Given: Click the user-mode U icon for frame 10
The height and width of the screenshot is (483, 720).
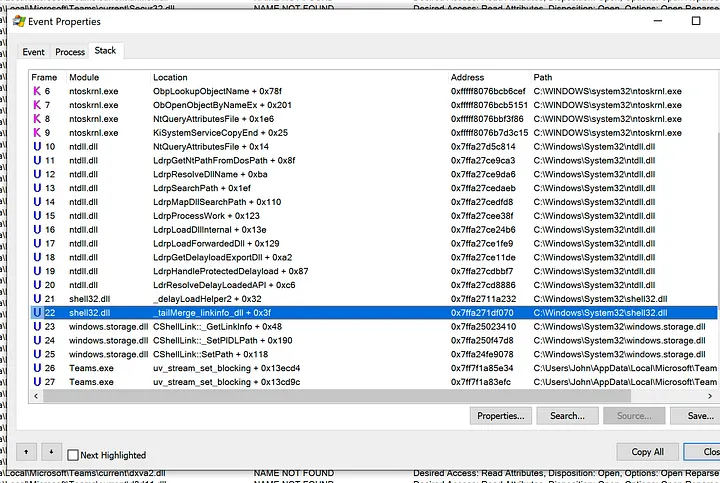Looking at the screenshot, I should 37,146.
